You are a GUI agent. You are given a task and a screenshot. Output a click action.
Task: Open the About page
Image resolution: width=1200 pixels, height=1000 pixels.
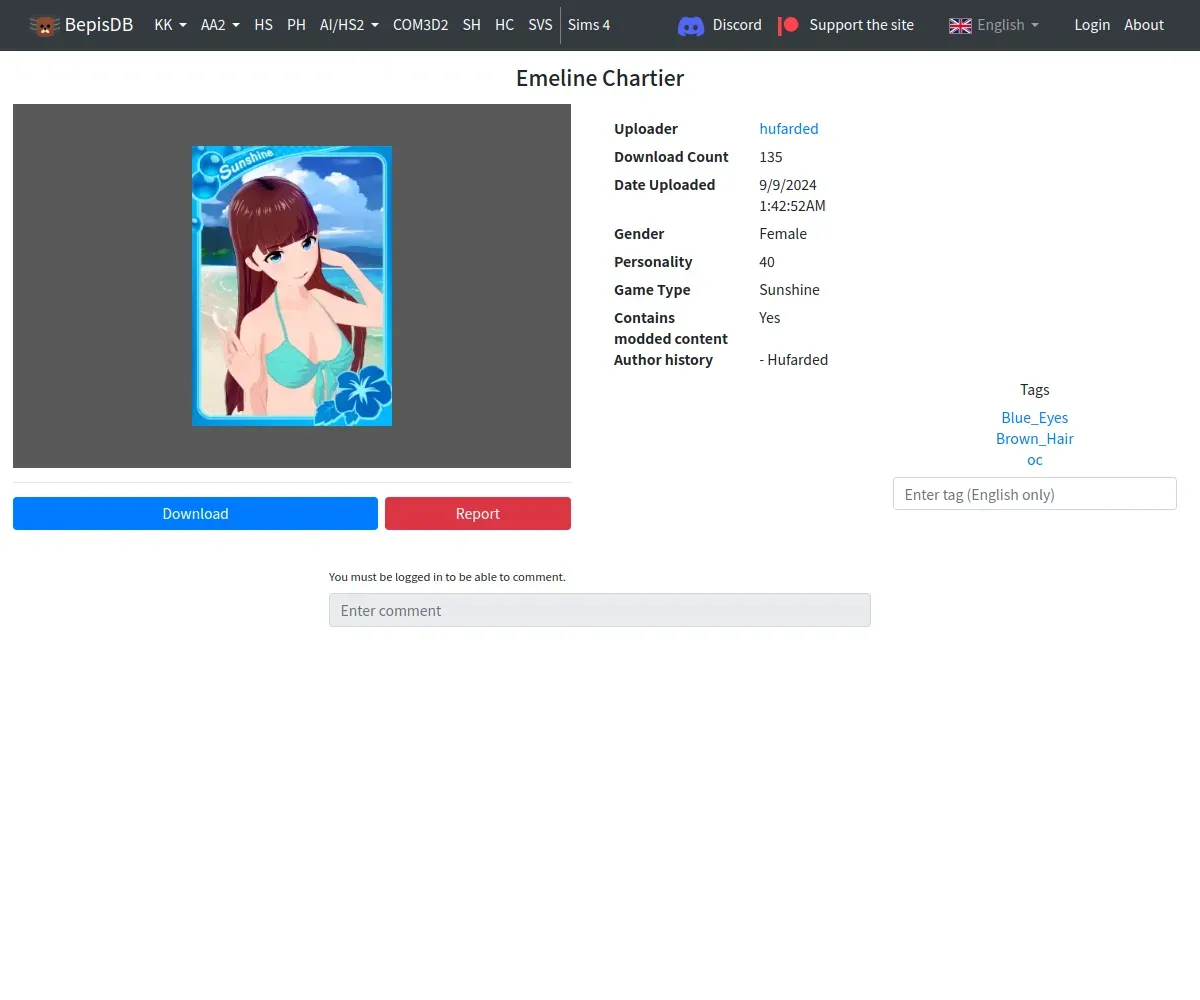[1144, 25]
